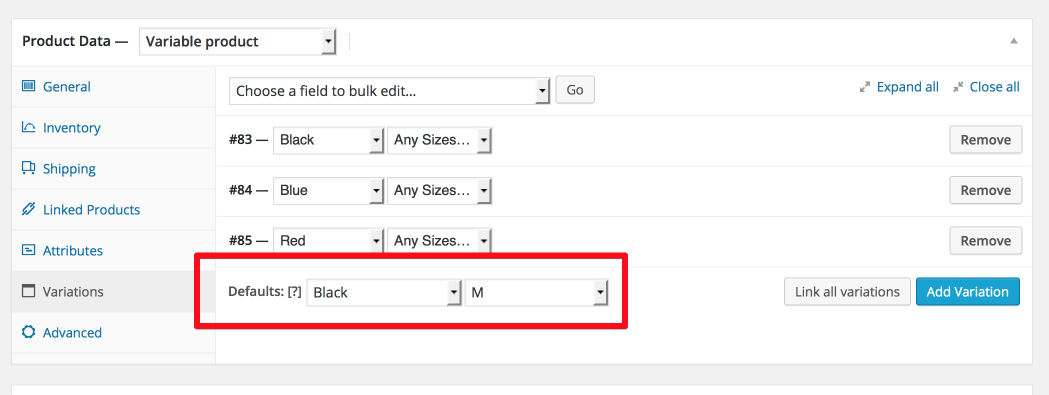Click the Inventory chart icon

[x=28, y=127]
